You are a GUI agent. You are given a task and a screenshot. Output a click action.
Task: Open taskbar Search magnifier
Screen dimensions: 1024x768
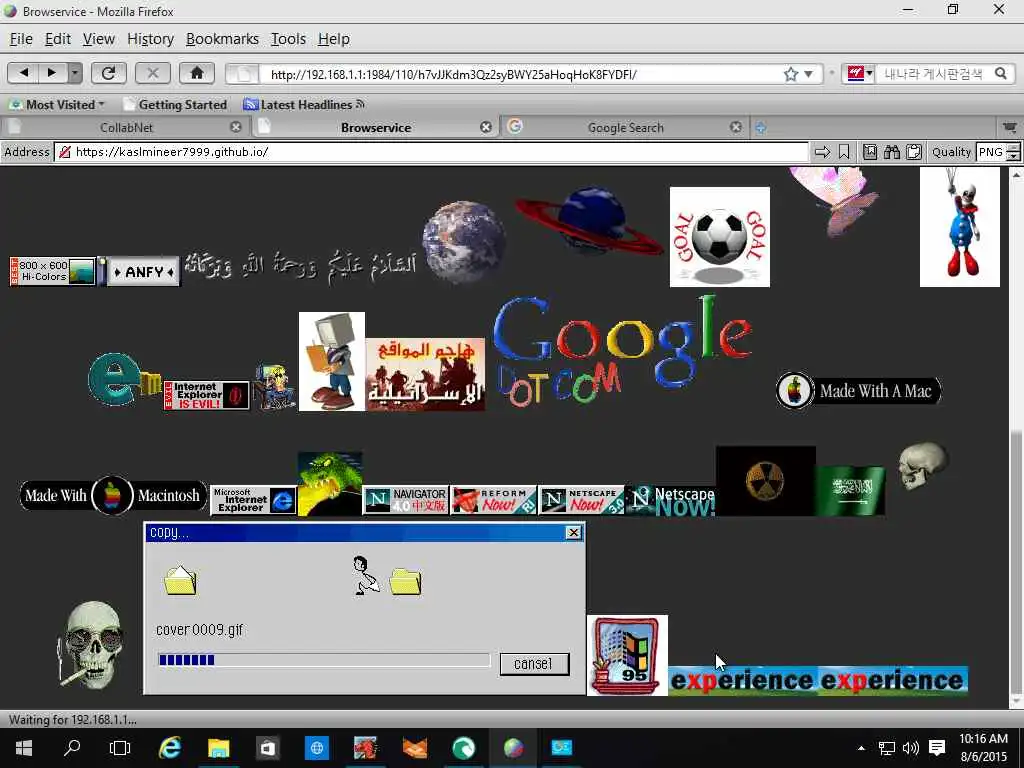point(72,748)
